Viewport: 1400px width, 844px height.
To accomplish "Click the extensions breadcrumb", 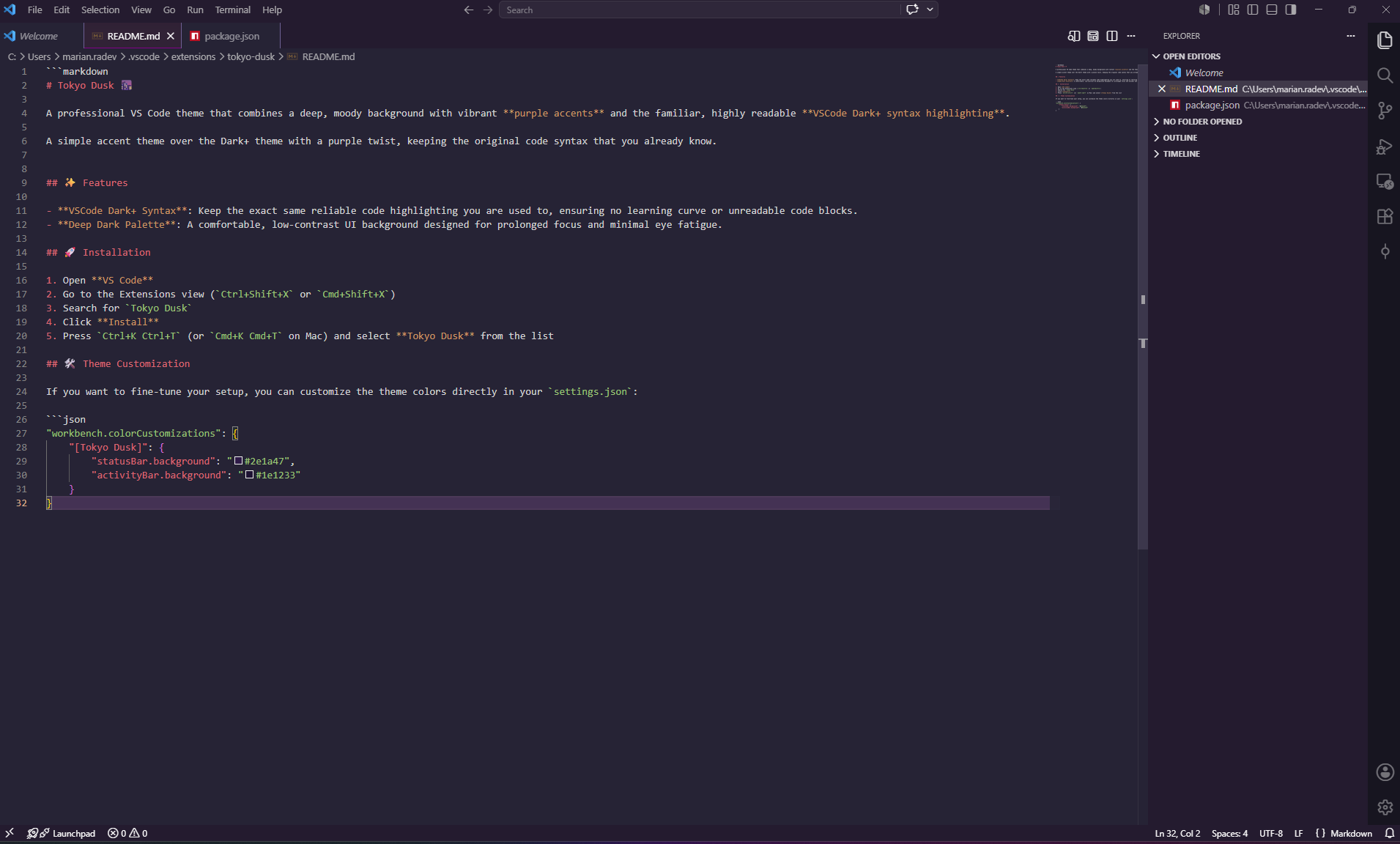I will coord(193,56).
